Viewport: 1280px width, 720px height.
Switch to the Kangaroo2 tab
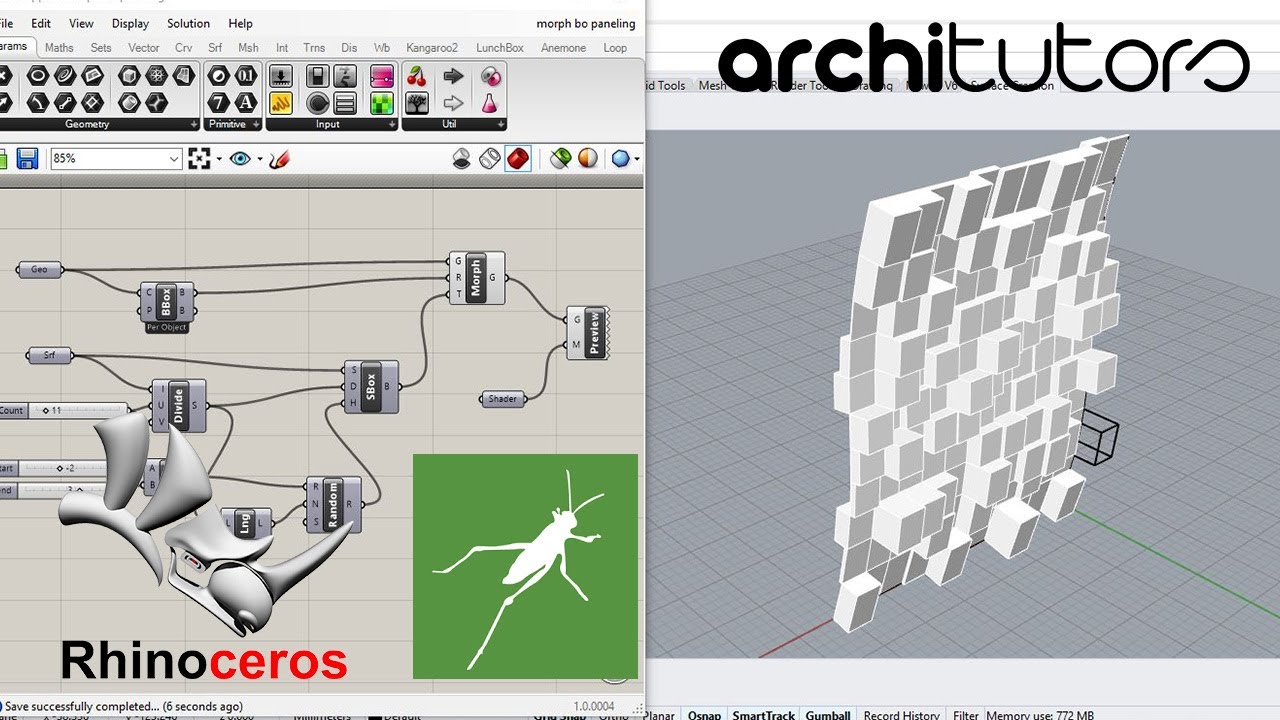point(432,47)
